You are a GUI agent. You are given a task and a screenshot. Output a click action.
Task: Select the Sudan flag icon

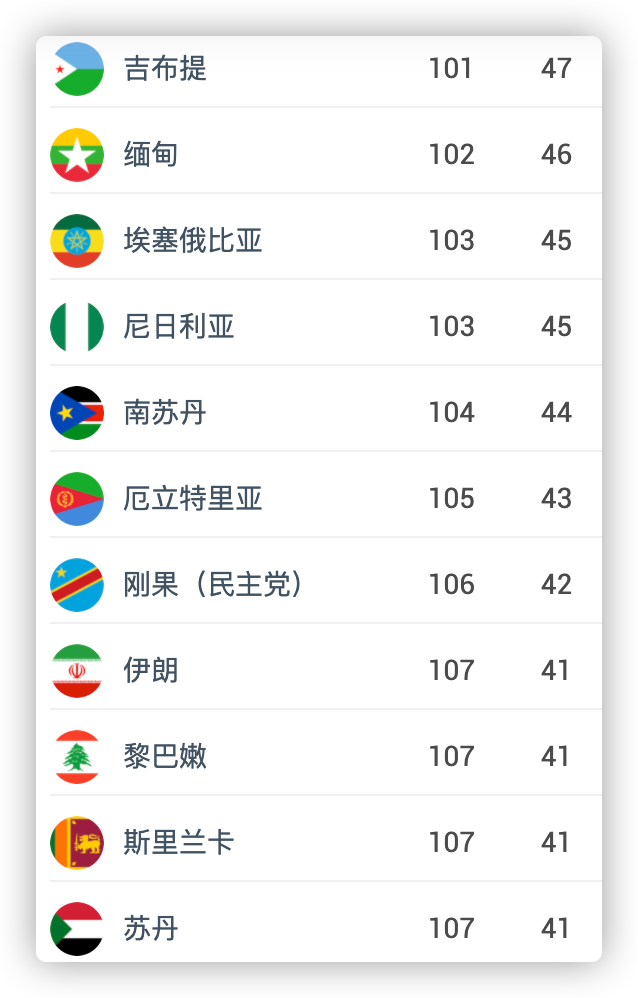point(77,929)
